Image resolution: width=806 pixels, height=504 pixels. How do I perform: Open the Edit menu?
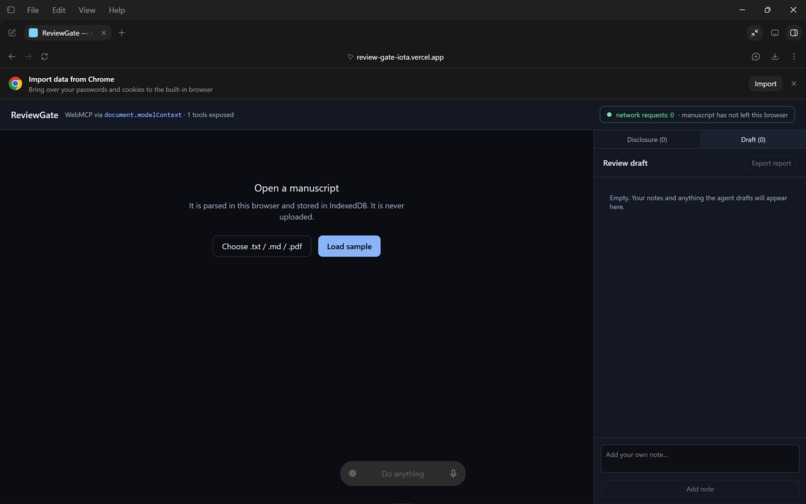(59, 10)
